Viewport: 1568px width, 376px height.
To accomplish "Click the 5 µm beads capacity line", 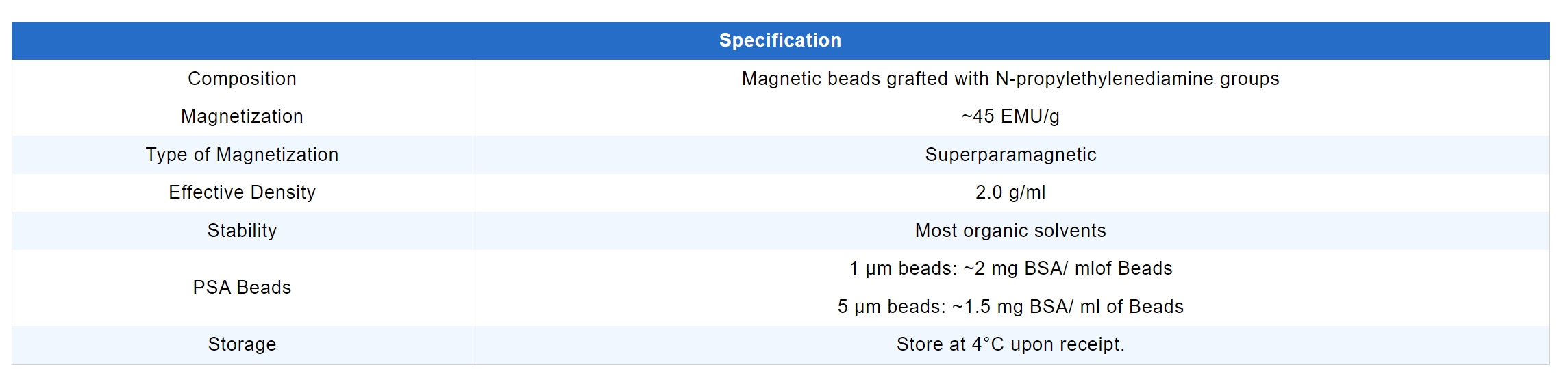I will (x=1010, y=307).
